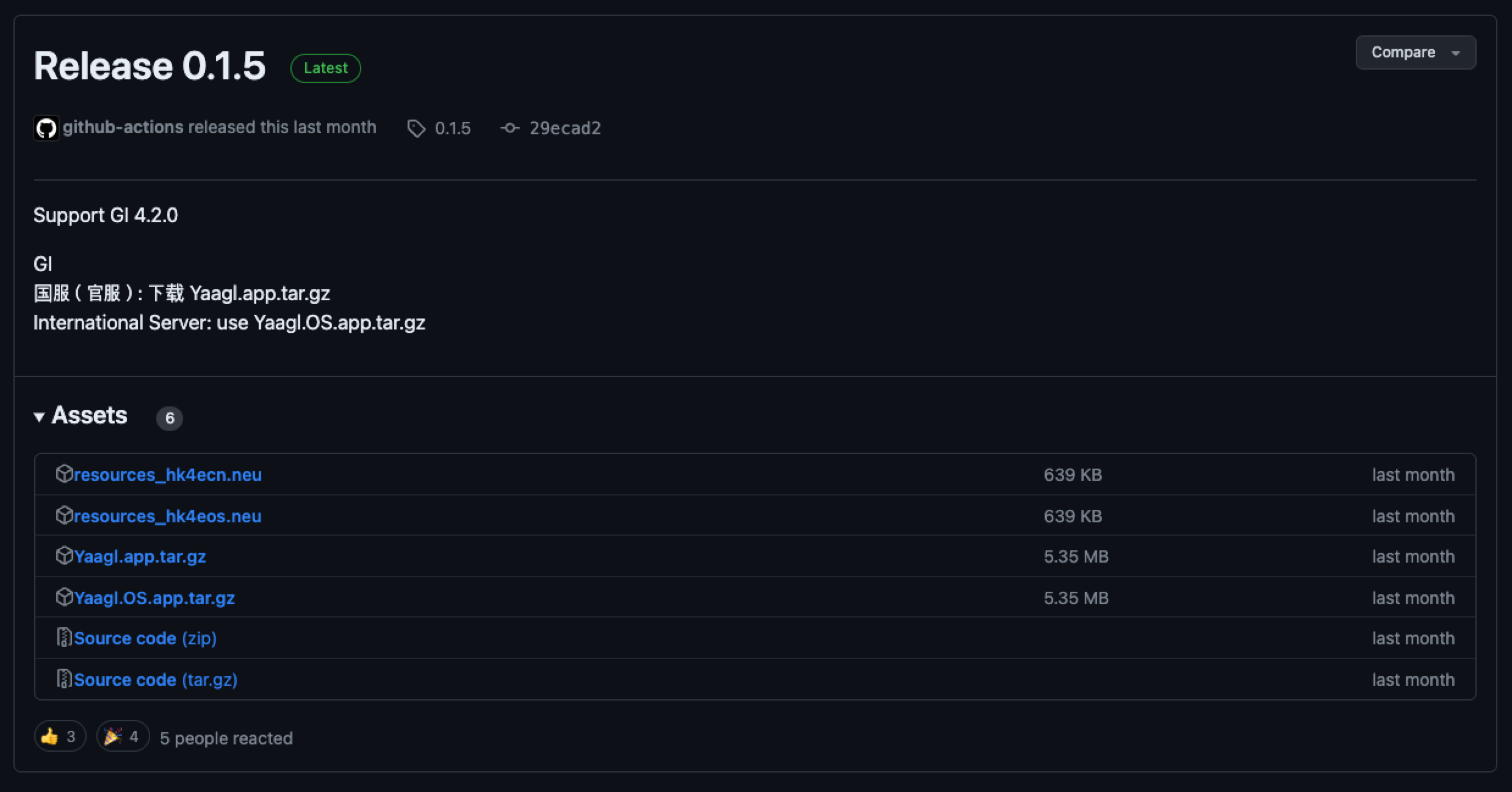The width and height of the screenshot is (1512, 792).
Task: Click the green Latest badge
Action: pyautogui.click(x=325, y=68)
